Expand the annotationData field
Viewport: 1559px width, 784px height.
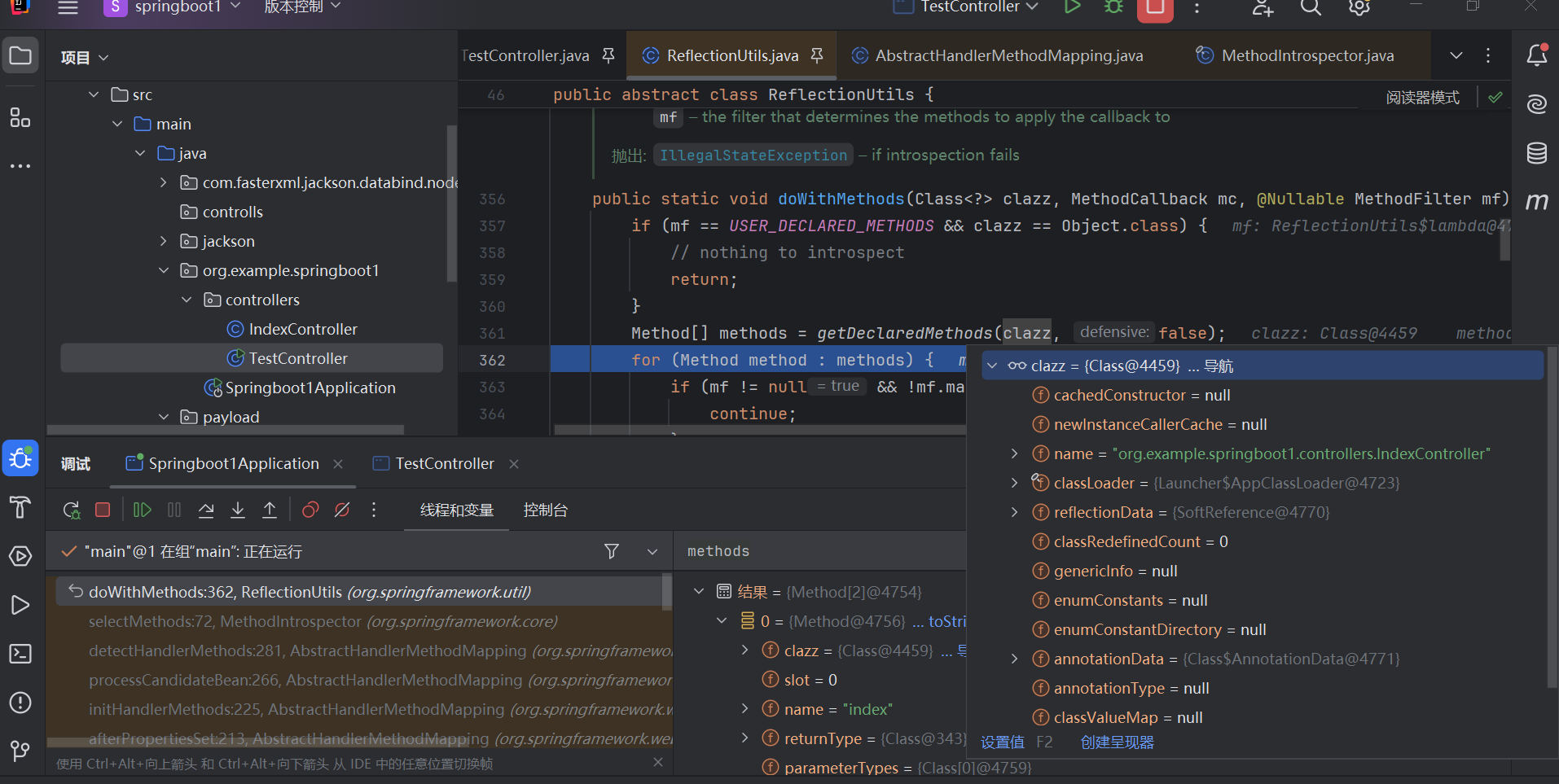pos(1014,659)
